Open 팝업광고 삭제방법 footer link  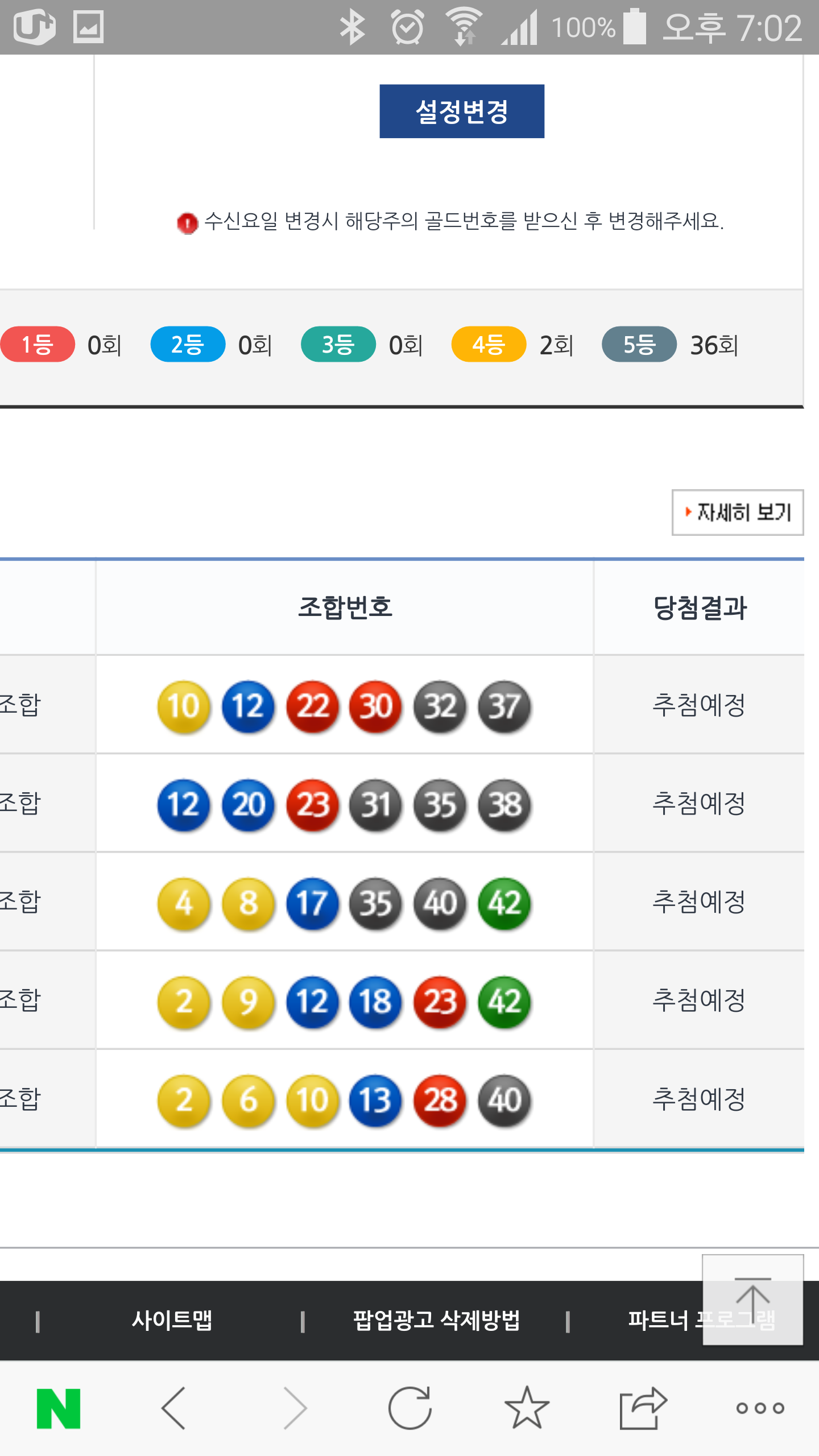[x=436, y=1320]
